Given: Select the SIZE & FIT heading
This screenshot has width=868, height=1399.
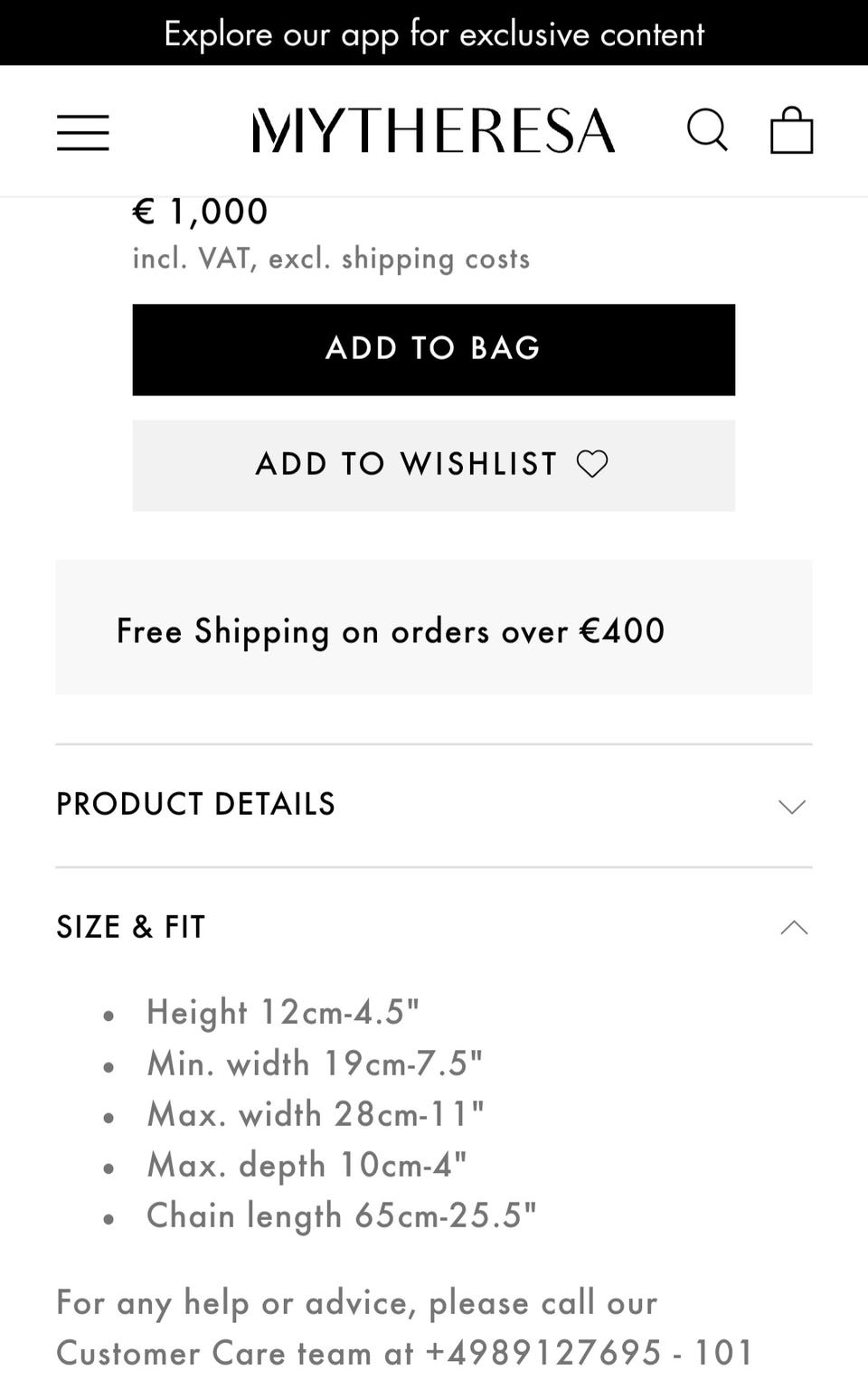Looking at the screenshot, I should click(131, 927).
